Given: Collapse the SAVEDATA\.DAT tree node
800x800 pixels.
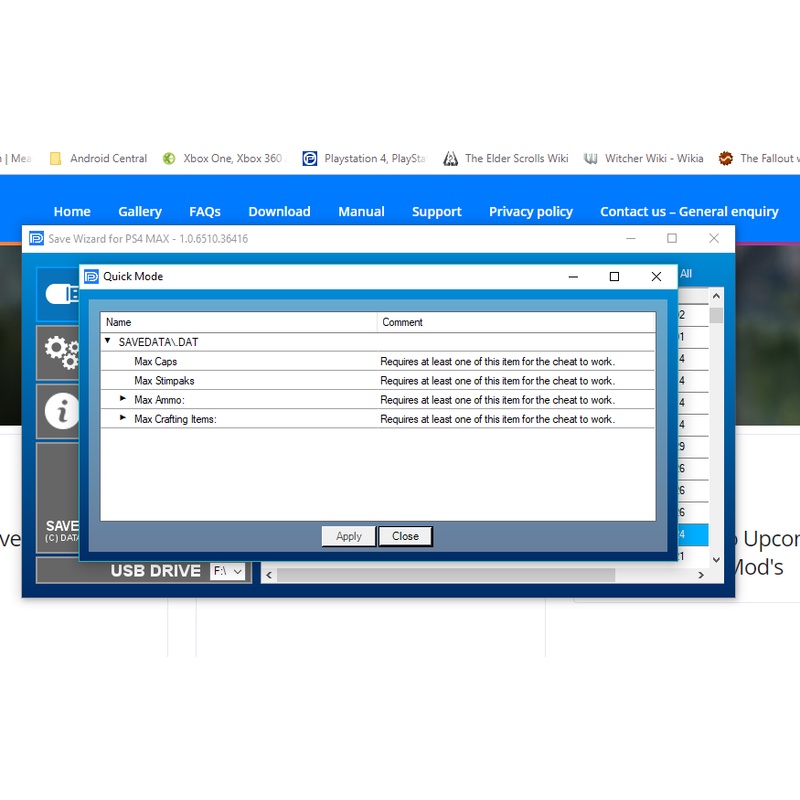Looking at the screenshot, I should (x=108, y=342).
